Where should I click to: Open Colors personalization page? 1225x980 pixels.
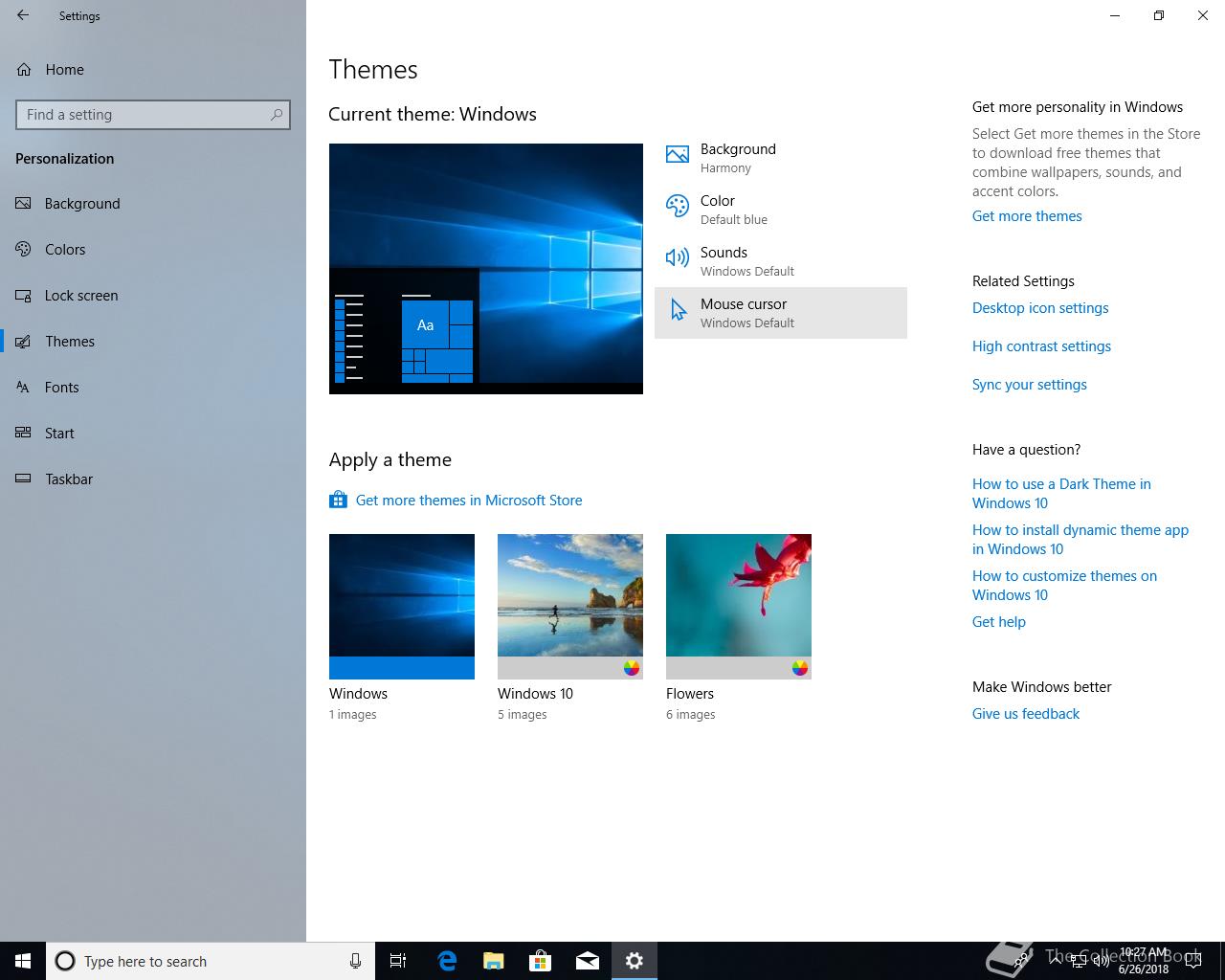[153, 250]
